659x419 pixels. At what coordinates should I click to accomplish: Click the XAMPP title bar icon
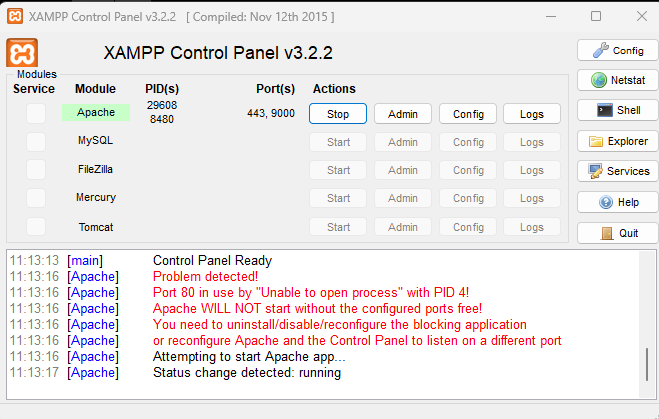[x=14, y=16]
